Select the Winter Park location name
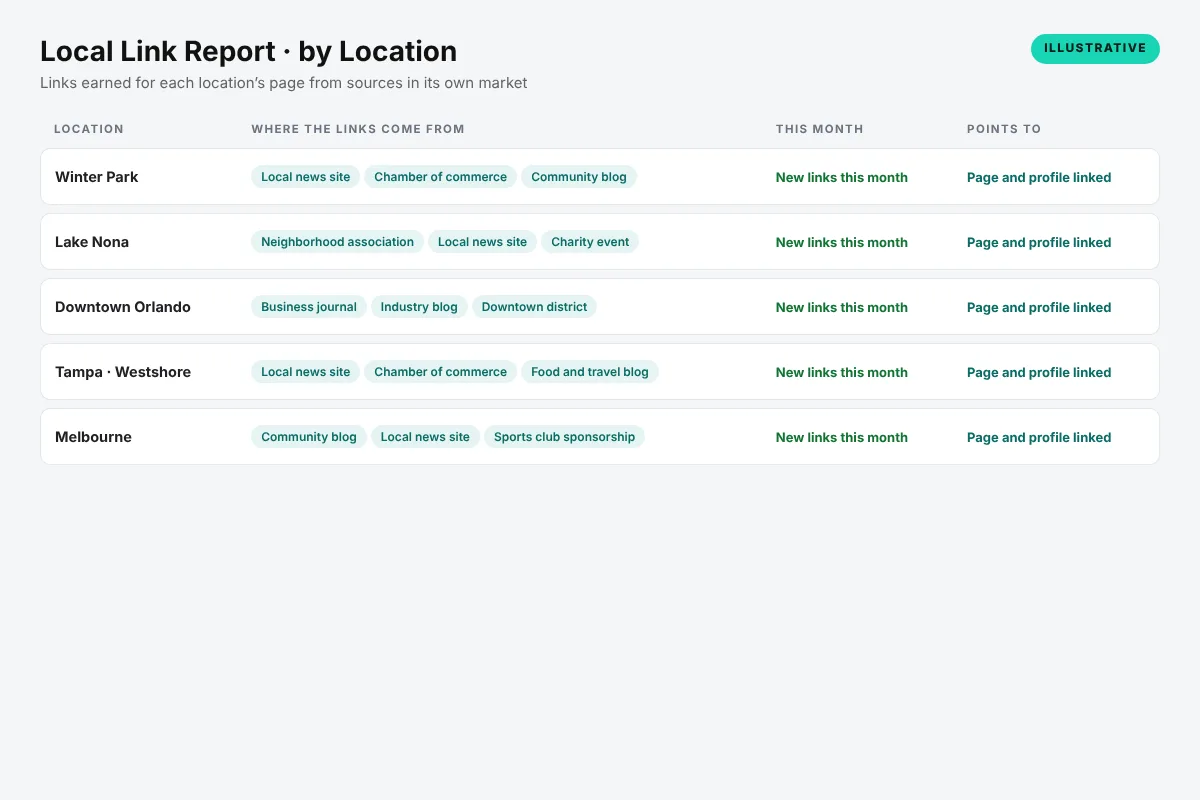 97,177
